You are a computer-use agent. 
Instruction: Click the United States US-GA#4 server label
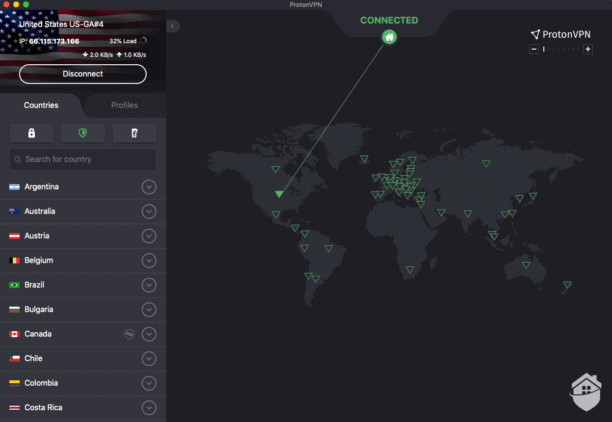click(61, 24)
